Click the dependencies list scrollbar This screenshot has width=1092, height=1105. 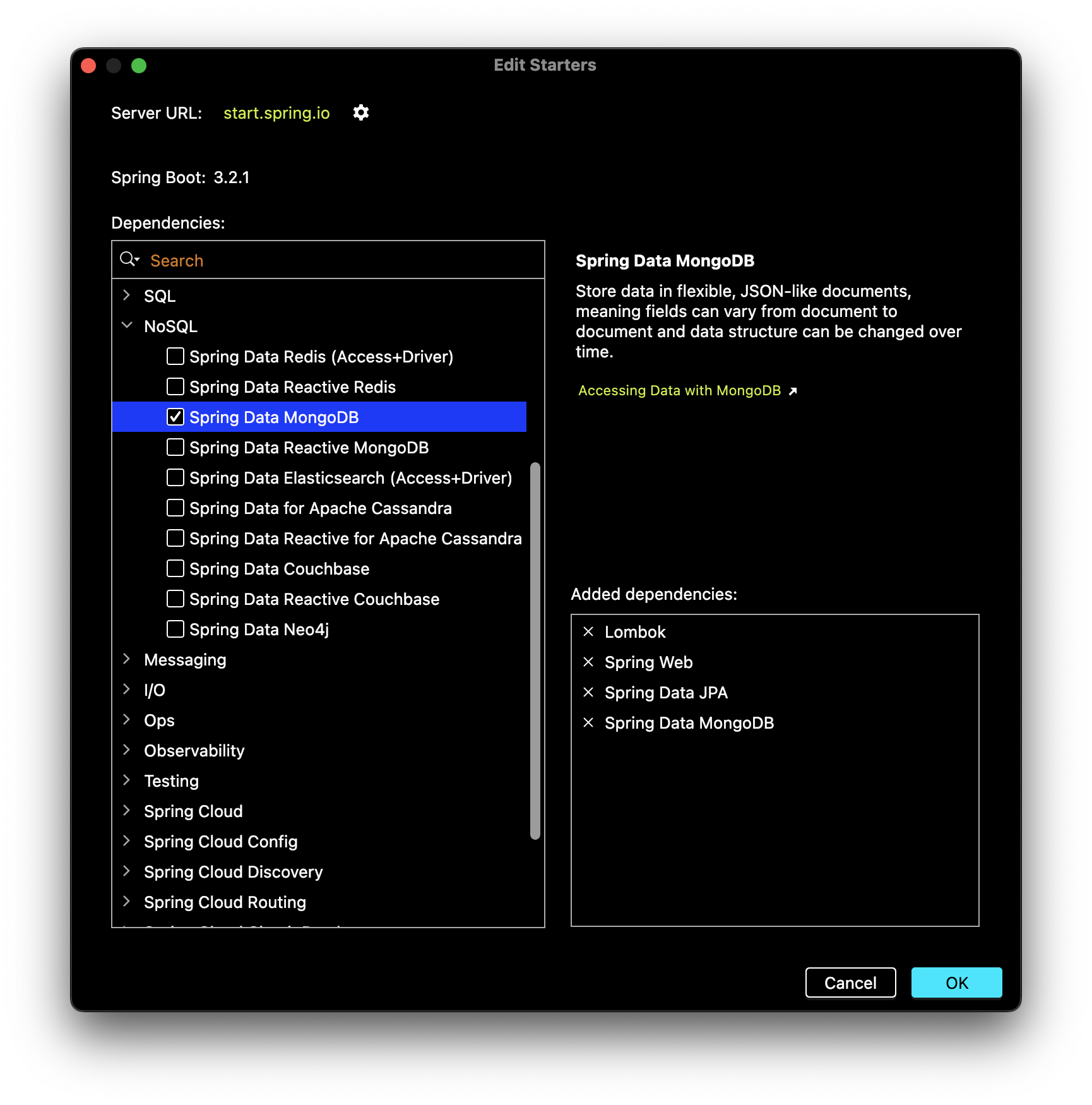(x=535, y=650)
